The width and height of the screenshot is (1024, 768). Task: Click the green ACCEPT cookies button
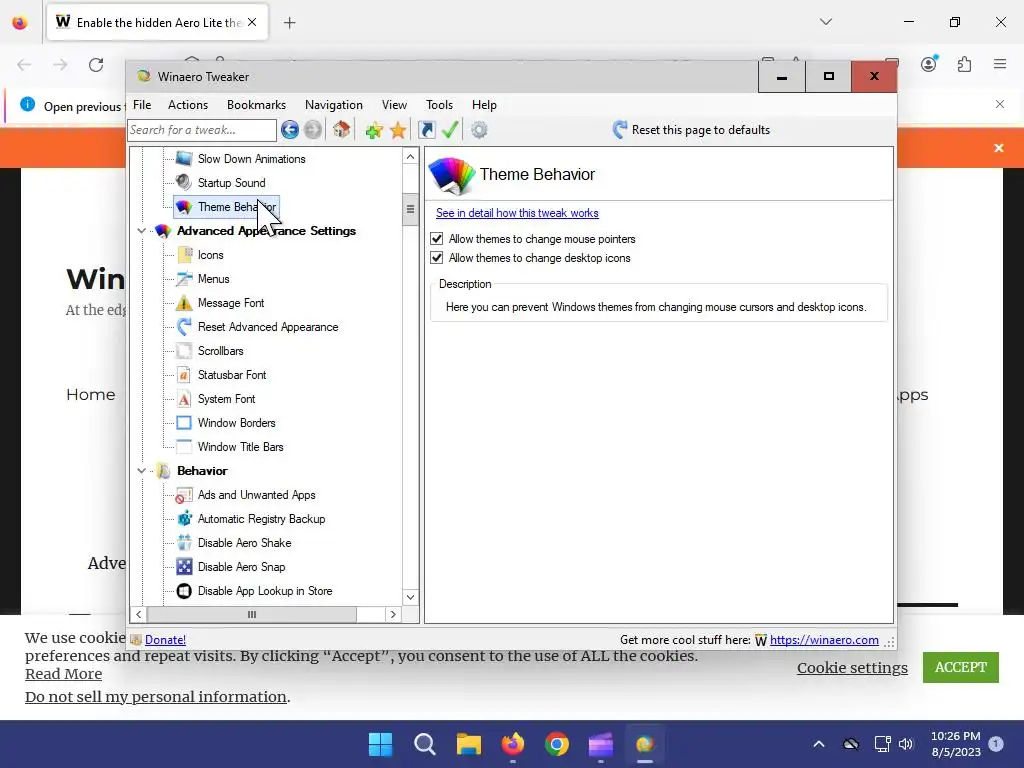[x=961, y=667]
